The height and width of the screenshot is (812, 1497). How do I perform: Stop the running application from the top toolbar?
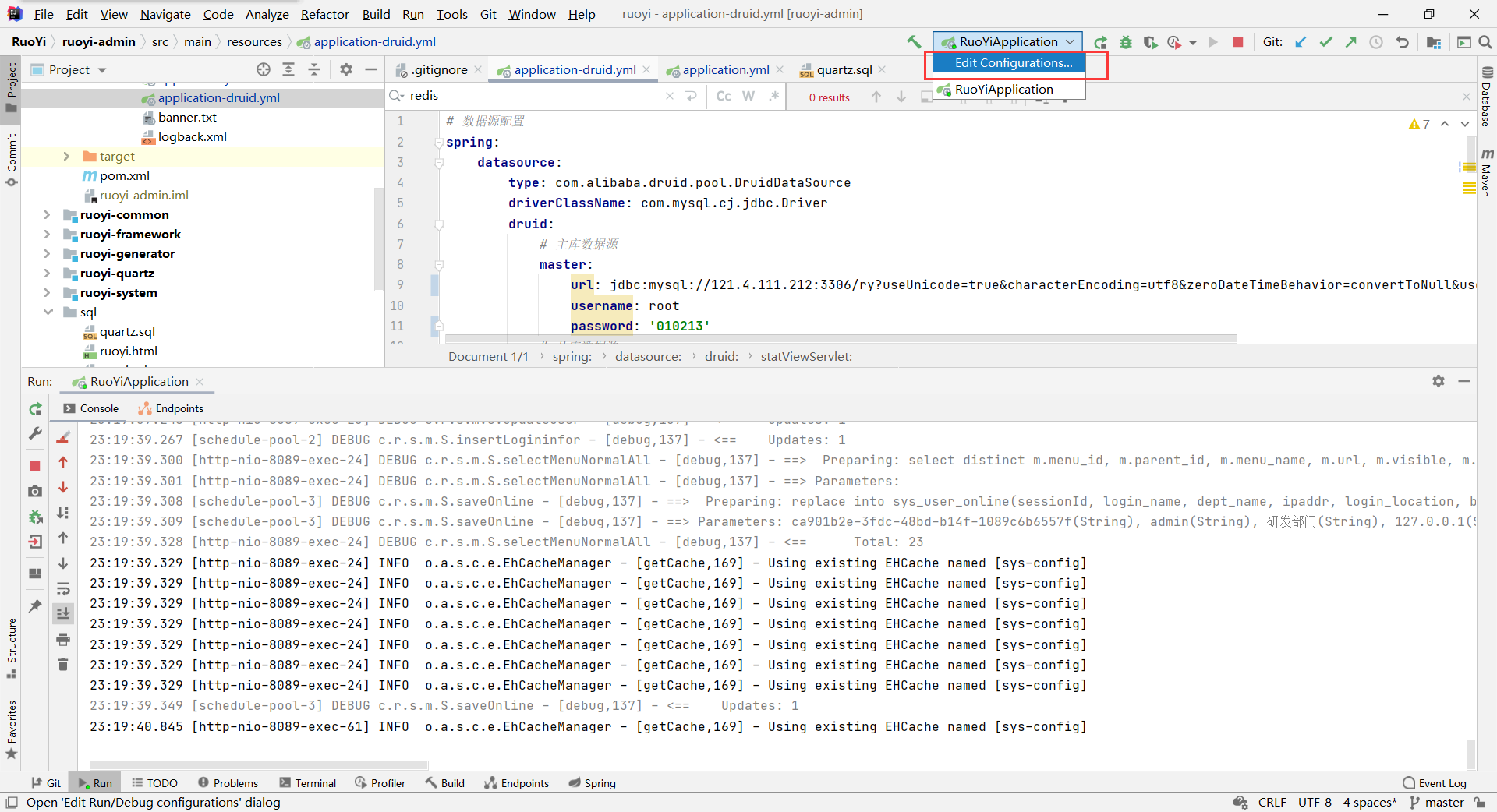(1237, 42)
